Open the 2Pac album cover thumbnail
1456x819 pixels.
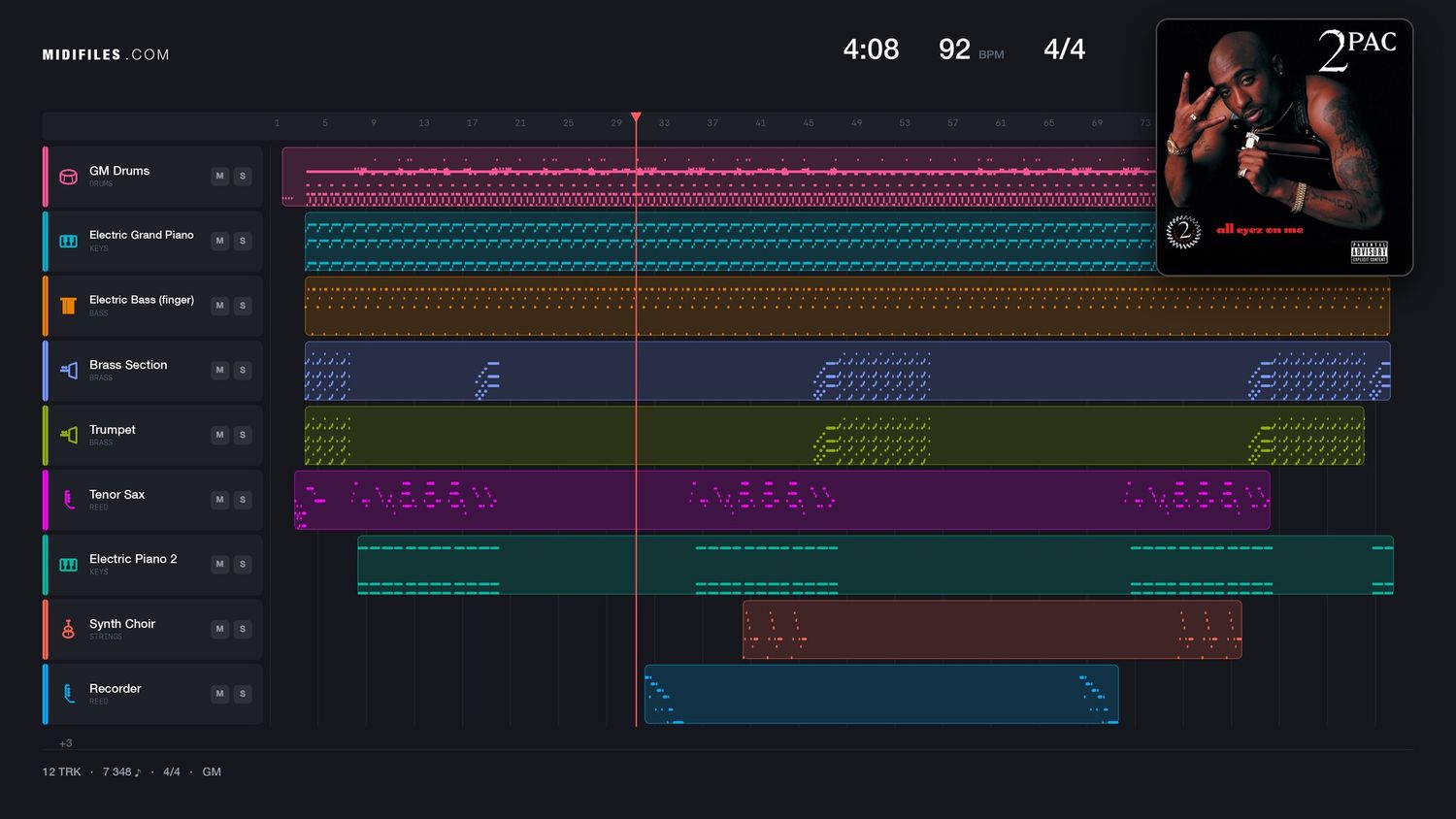click(1284, 147)
